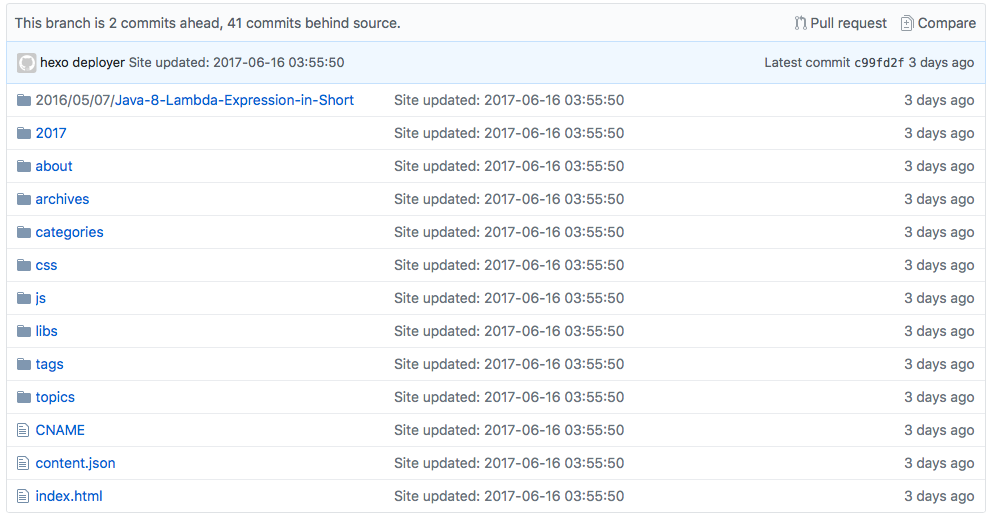
Task: Open the tags folder
Action: 49,364
